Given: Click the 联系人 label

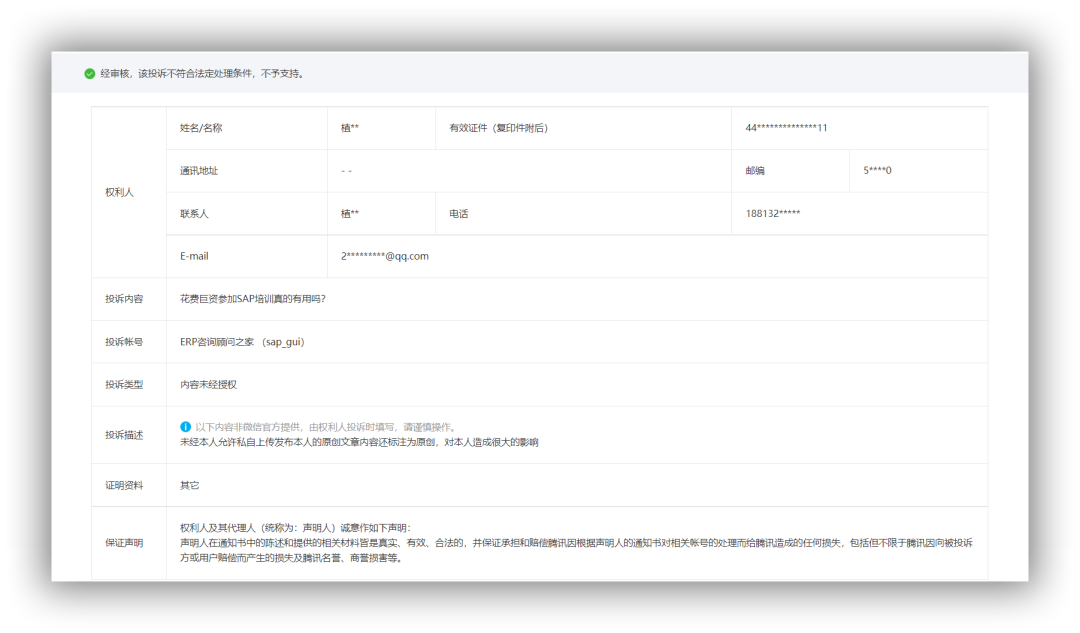Looking at the screenshot, I should click(194, 214).
